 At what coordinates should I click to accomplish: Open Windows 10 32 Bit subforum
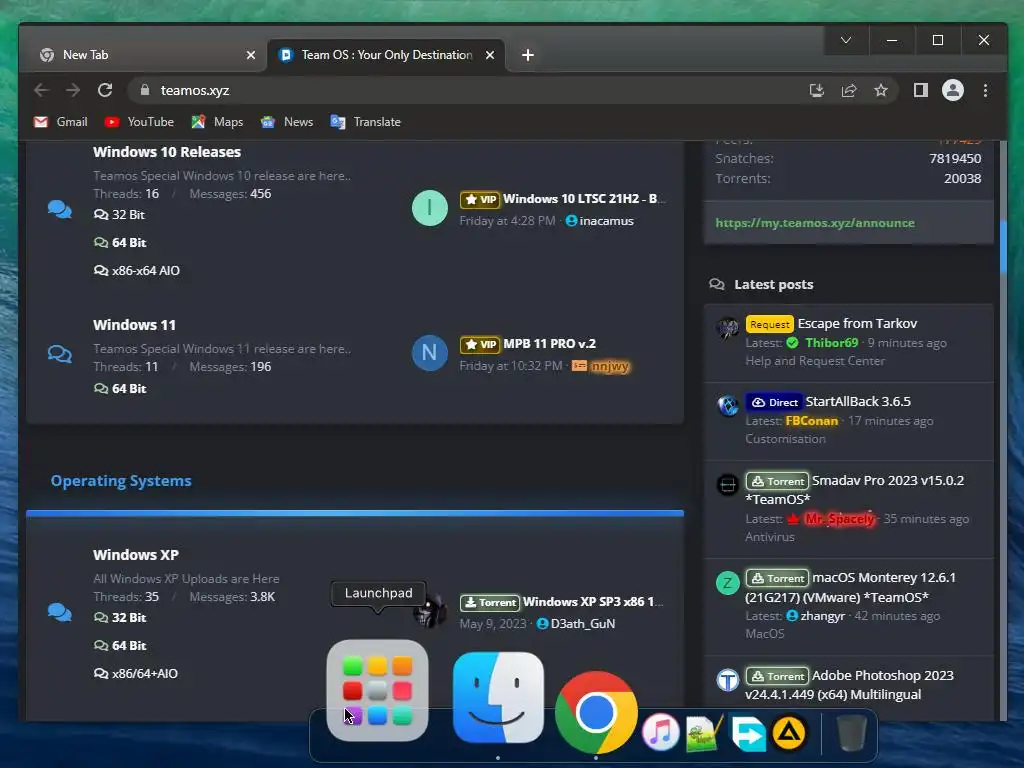point(120,215)
